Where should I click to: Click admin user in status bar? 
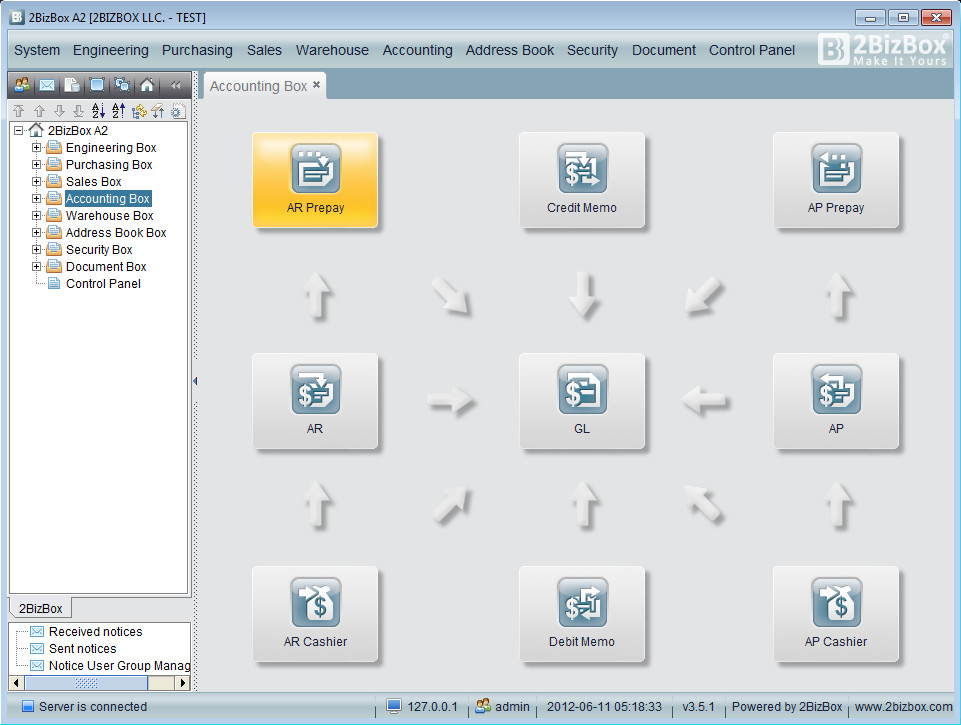[503, 707]
